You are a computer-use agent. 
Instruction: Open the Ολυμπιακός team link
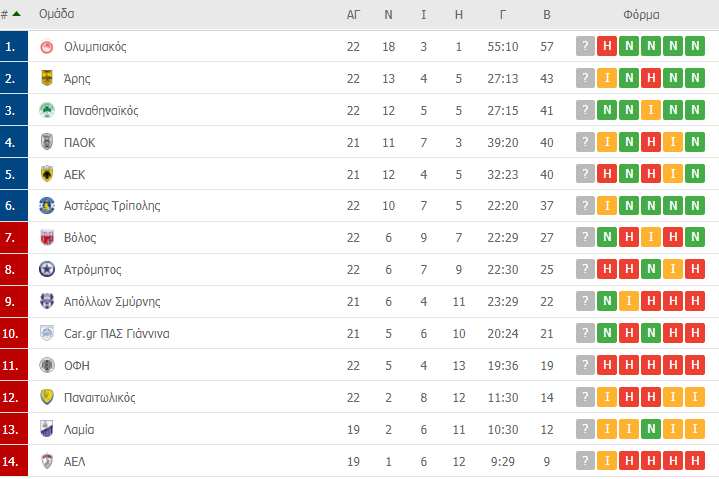95,47
